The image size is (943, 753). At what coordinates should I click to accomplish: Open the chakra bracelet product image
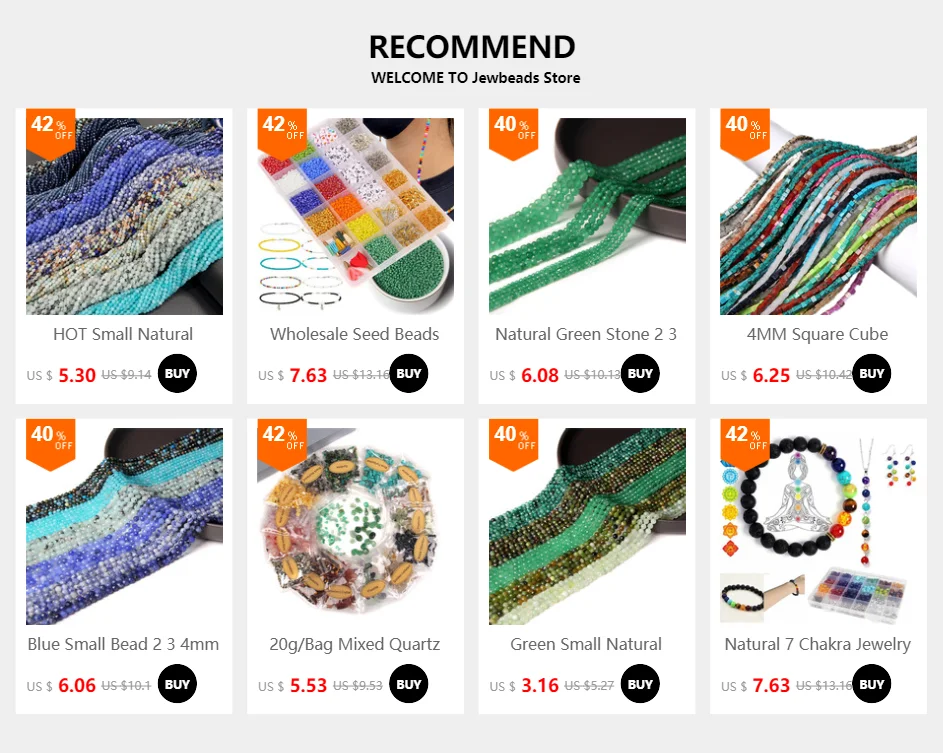pyautogui.click(x=819, y=526)
